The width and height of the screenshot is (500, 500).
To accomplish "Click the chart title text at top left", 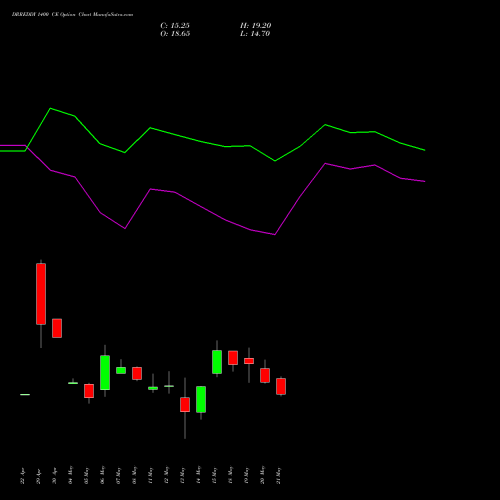I will (72, 15).
